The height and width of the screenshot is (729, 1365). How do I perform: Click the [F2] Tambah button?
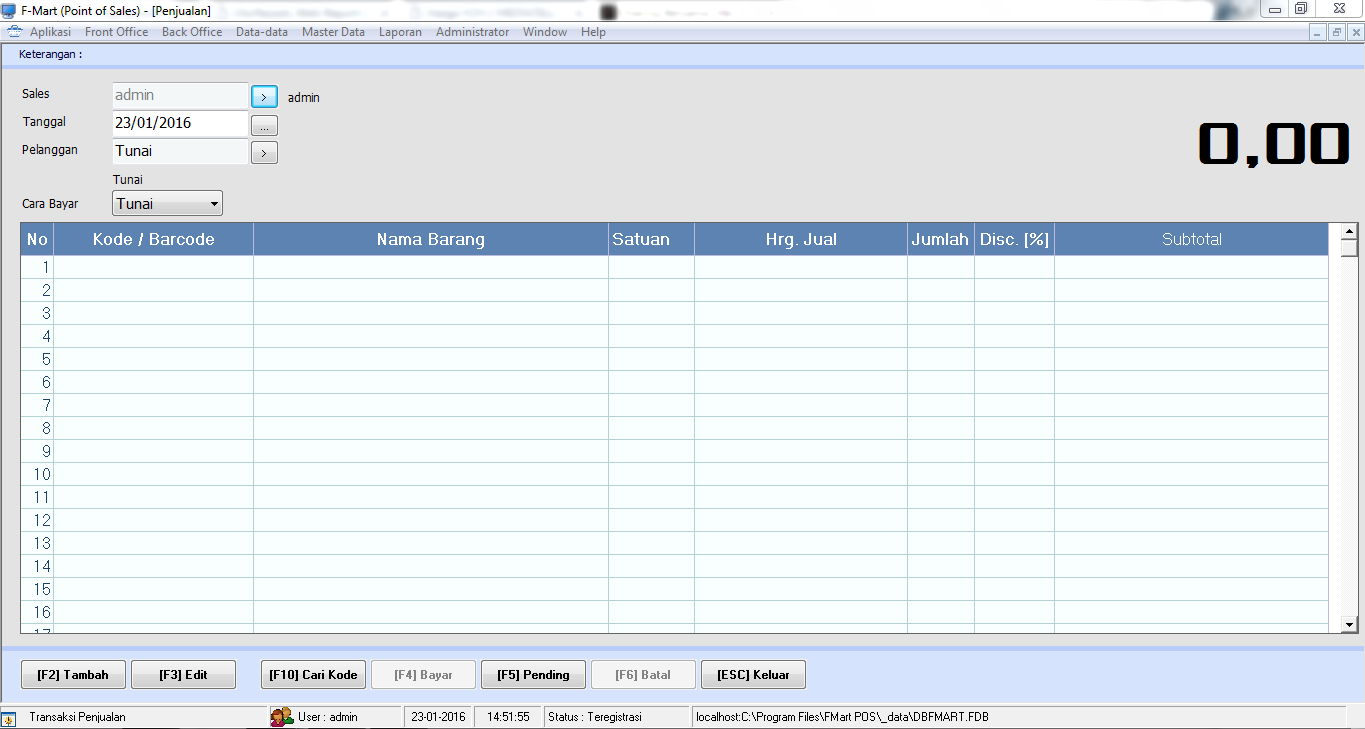click(73, 675)
